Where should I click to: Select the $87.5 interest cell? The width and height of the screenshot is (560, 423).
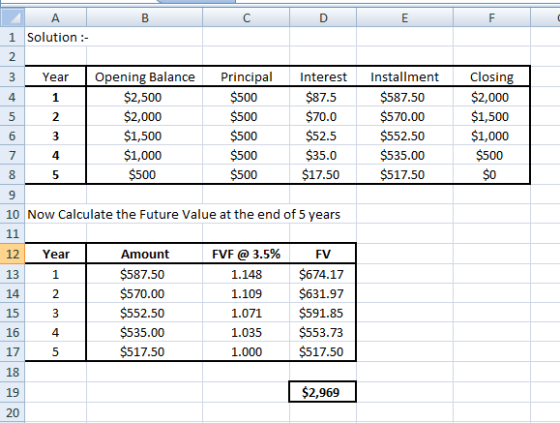(323, 97)
